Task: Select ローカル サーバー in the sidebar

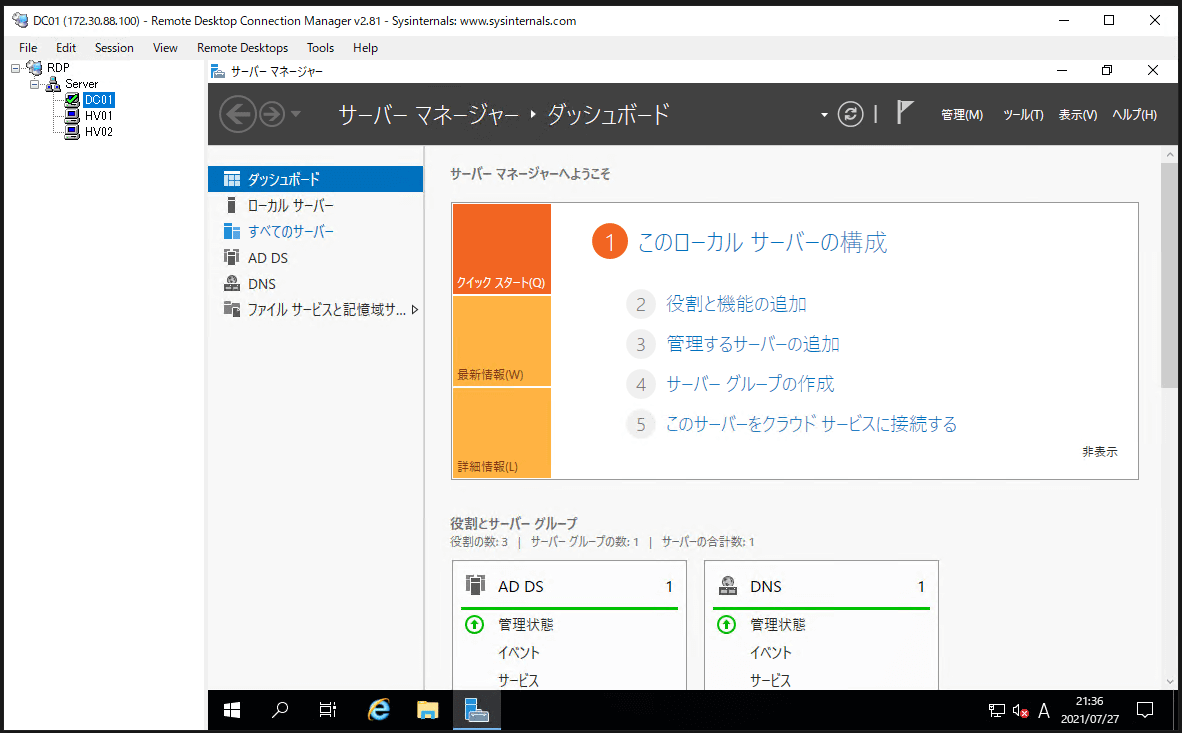Action: tap(315, 205)
